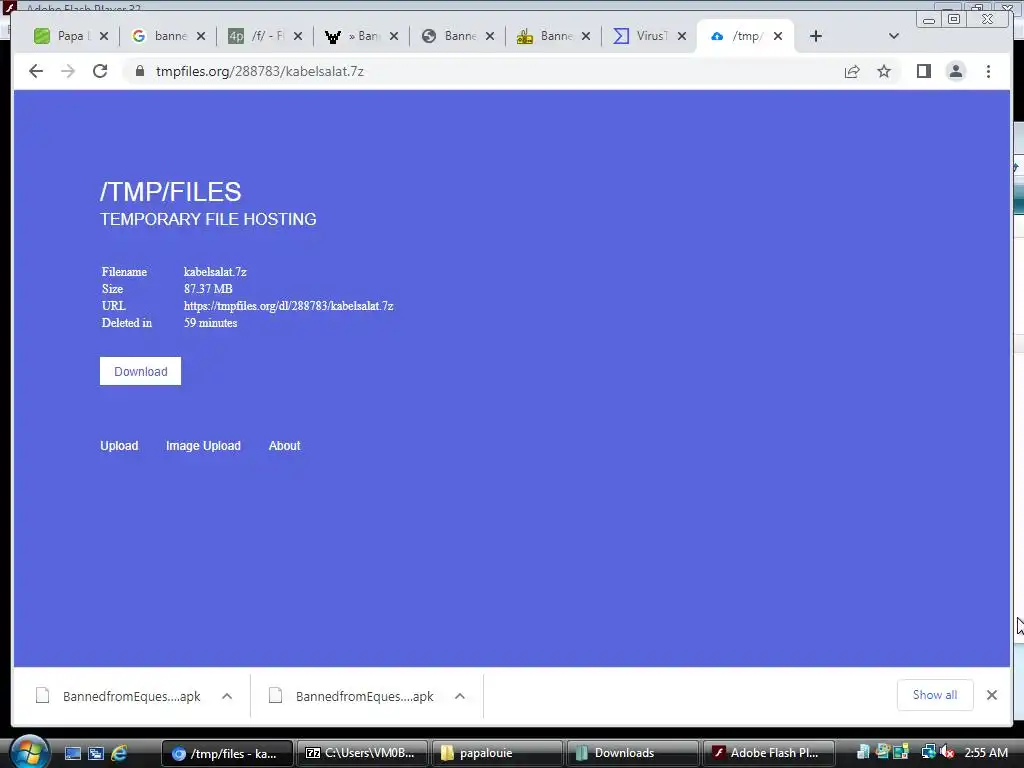Open the Chrome profile avatar menu
The image size is (1024, 768).
(x=955, y=71)
